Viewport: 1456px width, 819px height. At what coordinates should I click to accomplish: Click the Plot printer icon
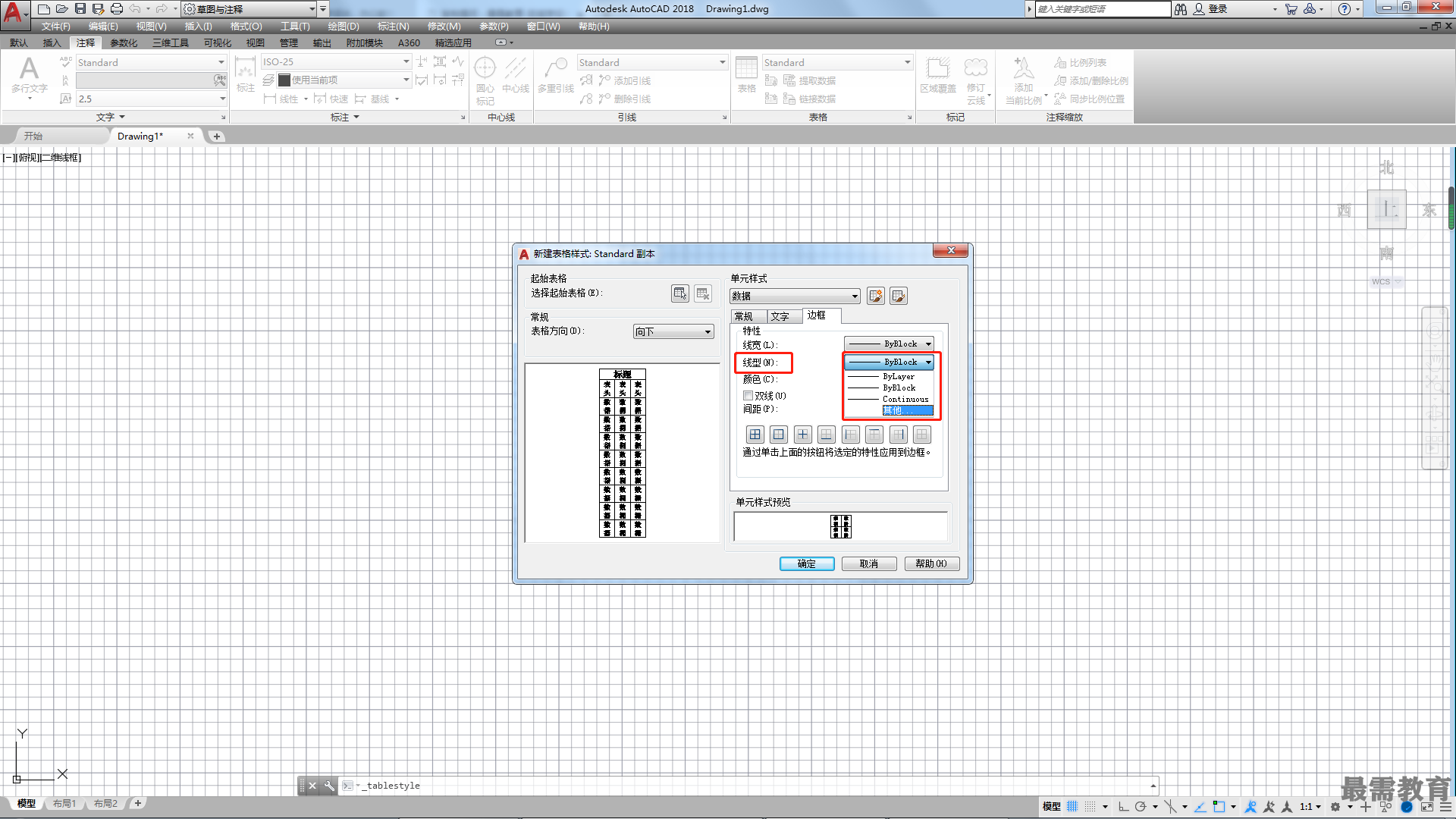pyautogui.click(x=117, y=9)
